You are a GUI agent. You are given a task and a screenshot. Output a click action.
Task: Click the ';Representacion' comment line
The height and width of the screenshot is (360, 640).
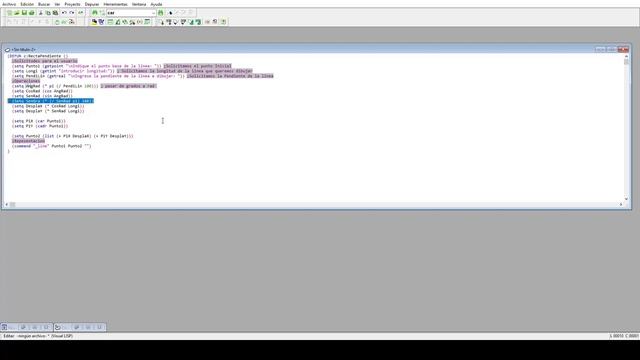(x=28, y=141)
